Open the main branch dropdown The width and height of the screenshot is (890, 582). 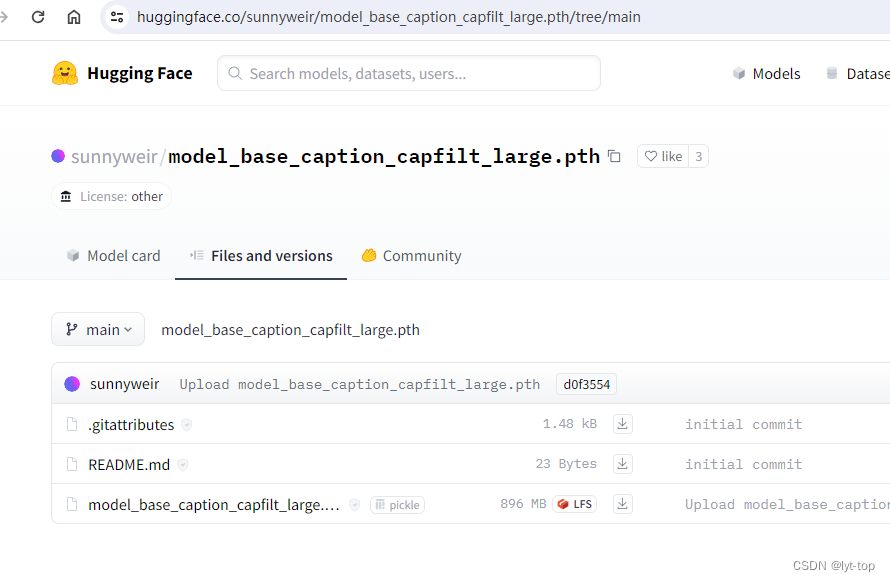click(x=98, y=329)
